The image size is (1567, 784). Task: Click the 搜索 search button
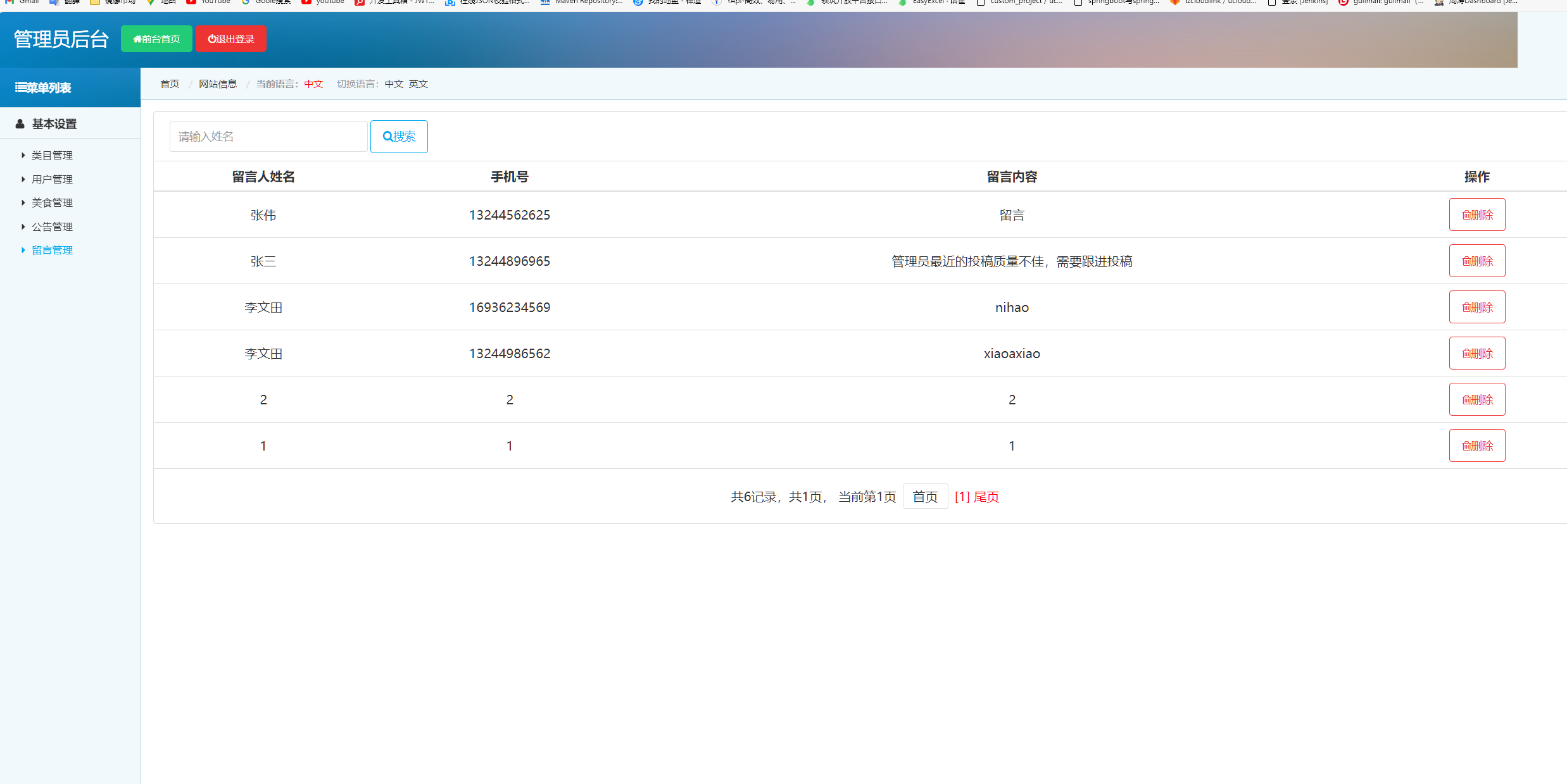(399, 137)
